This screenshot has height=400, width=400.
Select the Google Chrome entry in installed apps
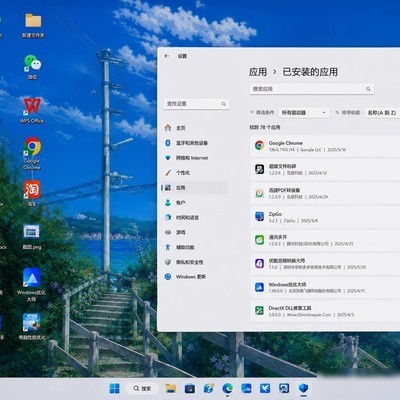pyautogui.click(x=325, y=146)
